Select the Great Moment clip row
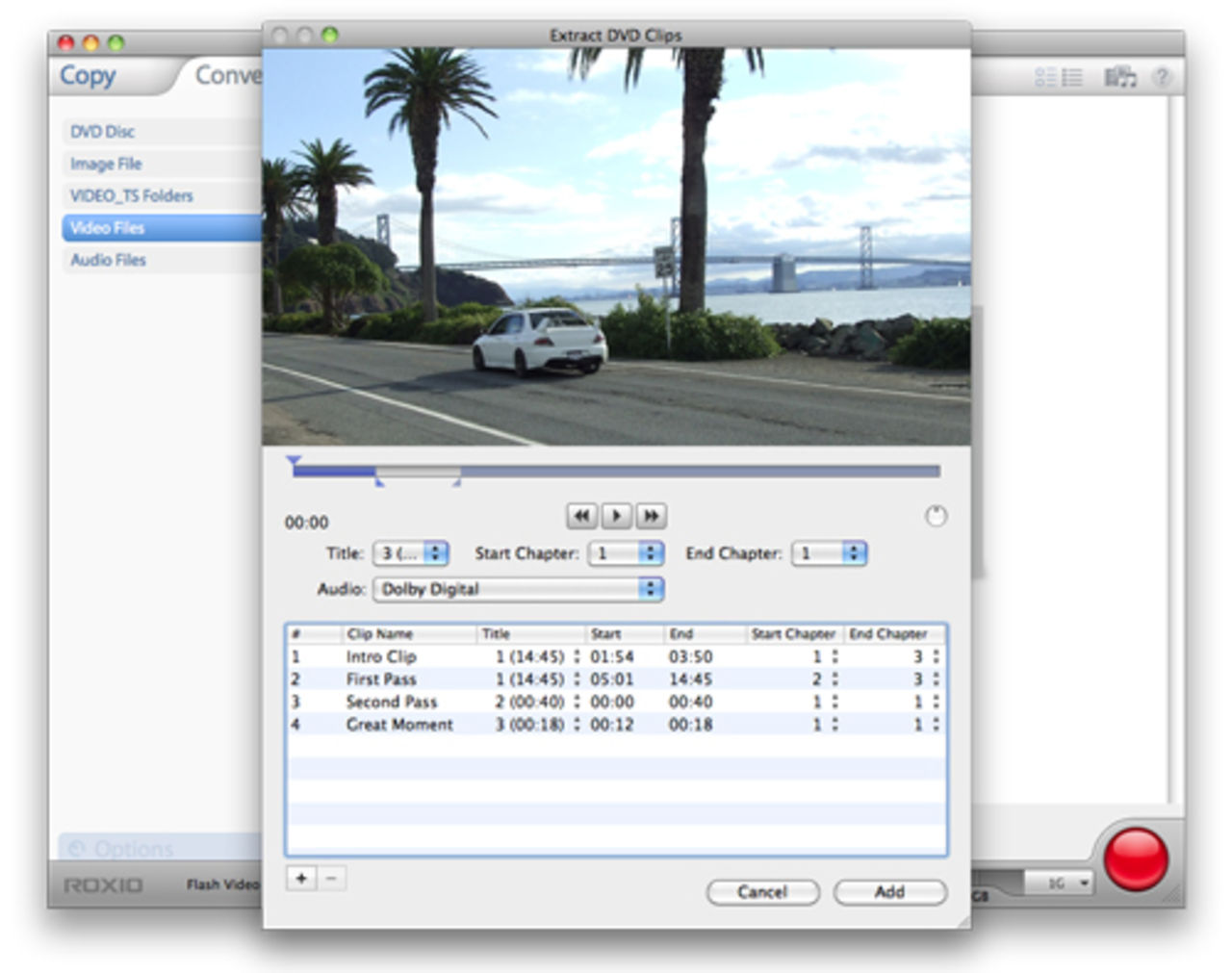Image resolution: width=1232 pixels, height=973 pixels. 398,725
